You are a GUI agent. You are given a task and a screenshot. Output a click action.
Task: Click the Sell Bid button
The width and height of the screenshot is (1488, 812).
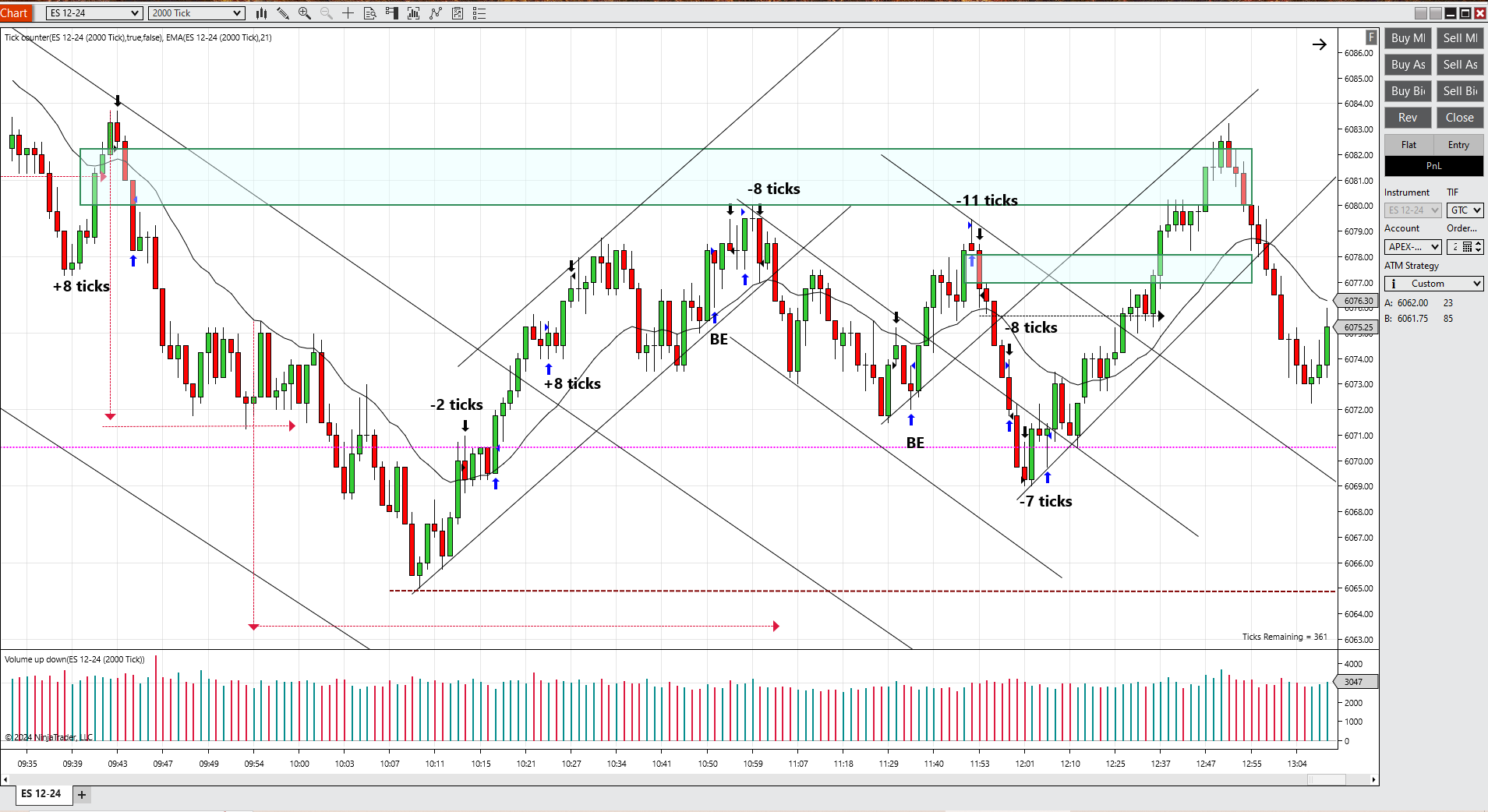1460,91
